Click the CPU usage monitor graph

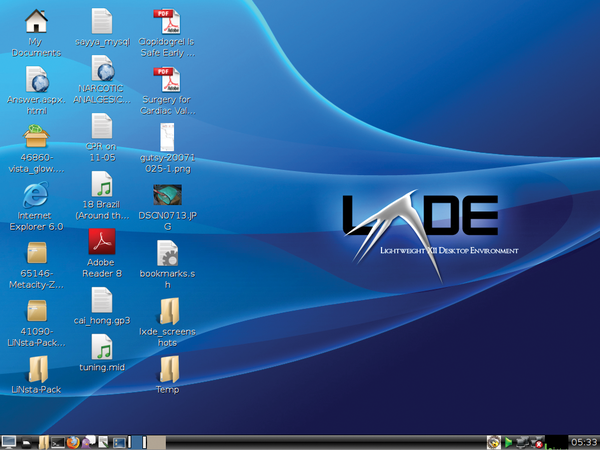[x=556, y=442]
